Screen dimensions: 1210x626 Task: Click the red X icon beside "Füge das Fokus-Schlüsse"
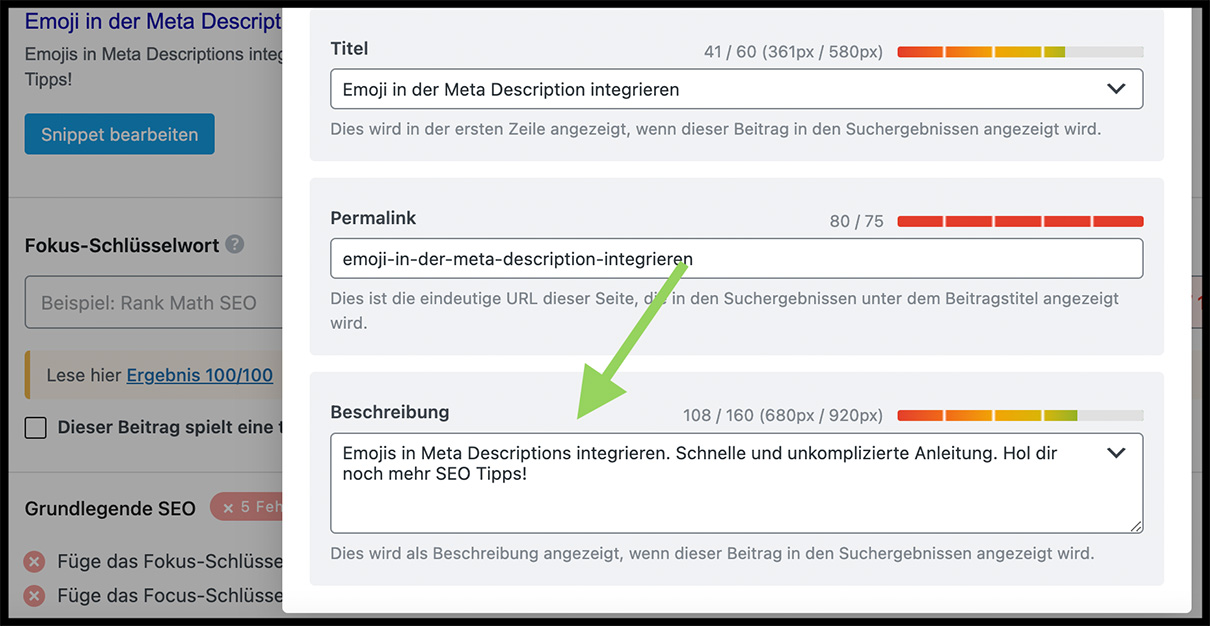(35, 561)
